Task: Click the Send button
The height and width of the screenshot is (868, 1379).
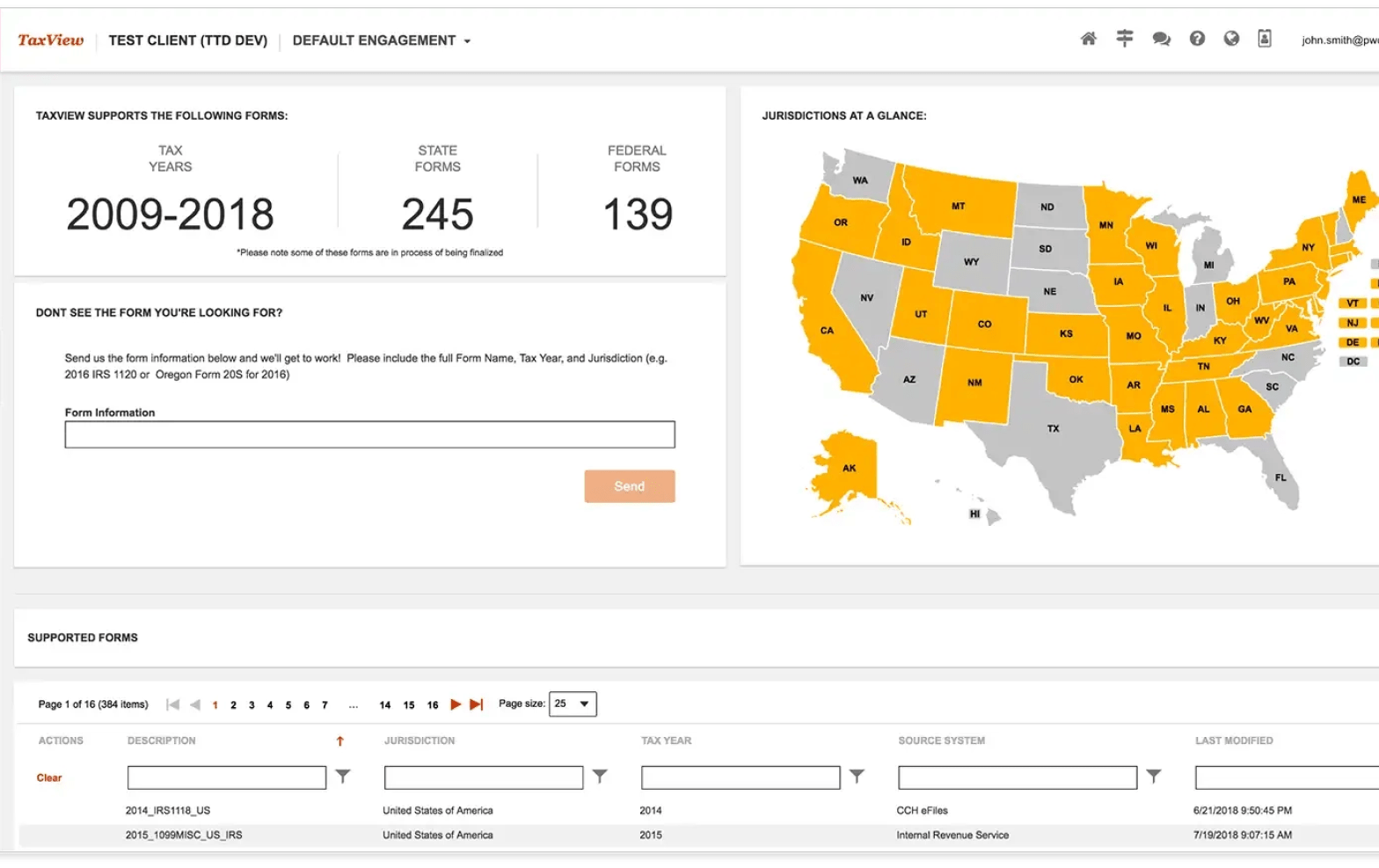Action: point(629,486)
